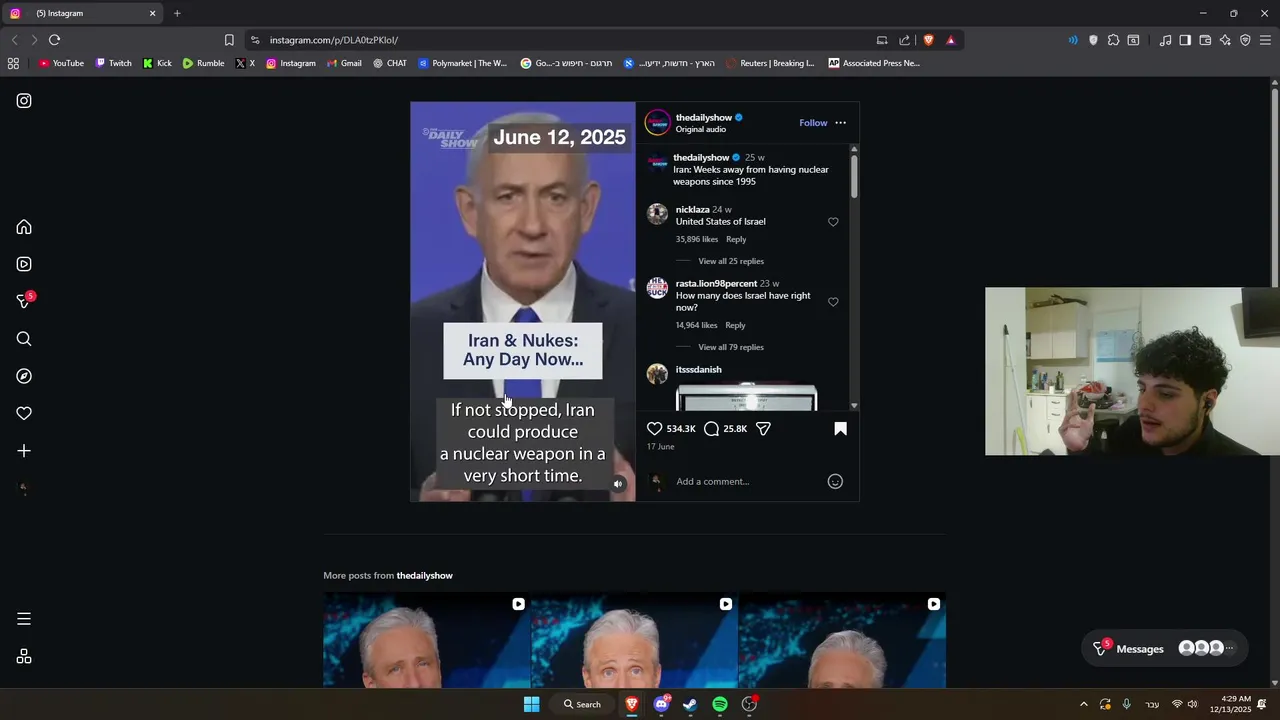This screenshot has height=720, width=1280.
Task: Open Leo AI sparkle icon
Action: 1225,40
